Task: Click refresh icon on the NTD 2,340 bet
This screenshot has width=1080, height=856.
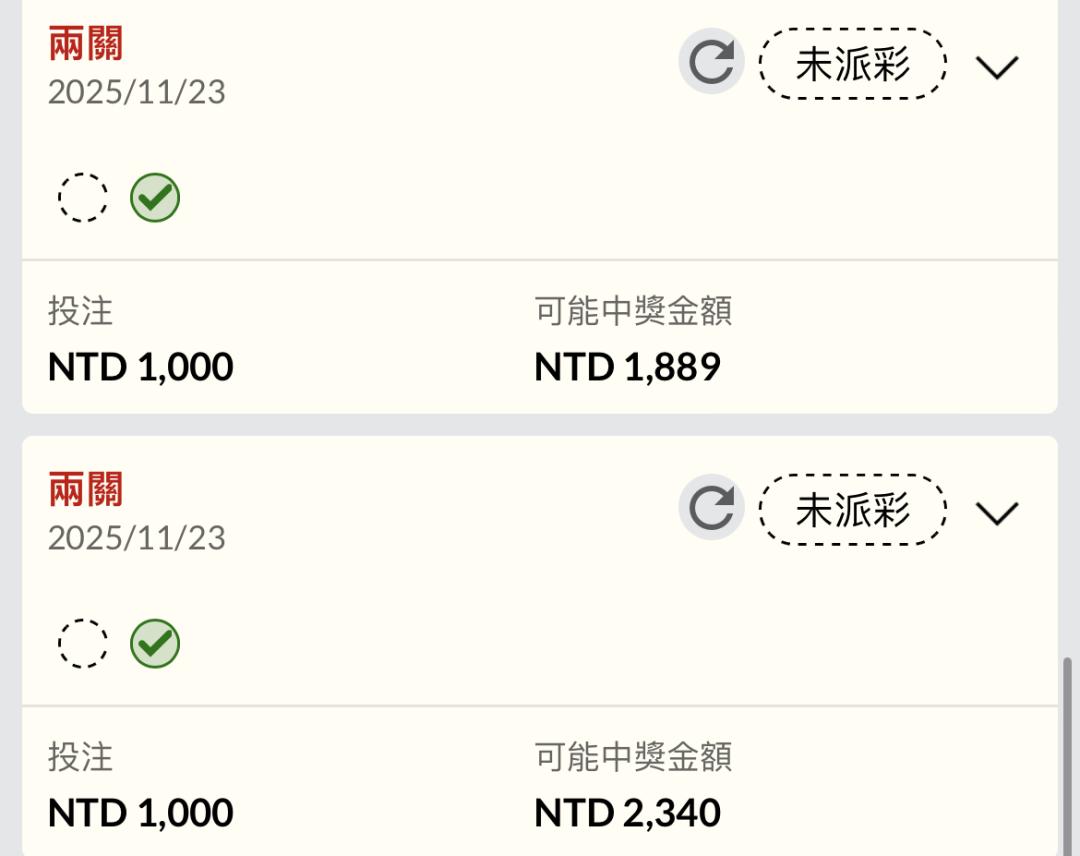Action: click(x=711, y=508)
